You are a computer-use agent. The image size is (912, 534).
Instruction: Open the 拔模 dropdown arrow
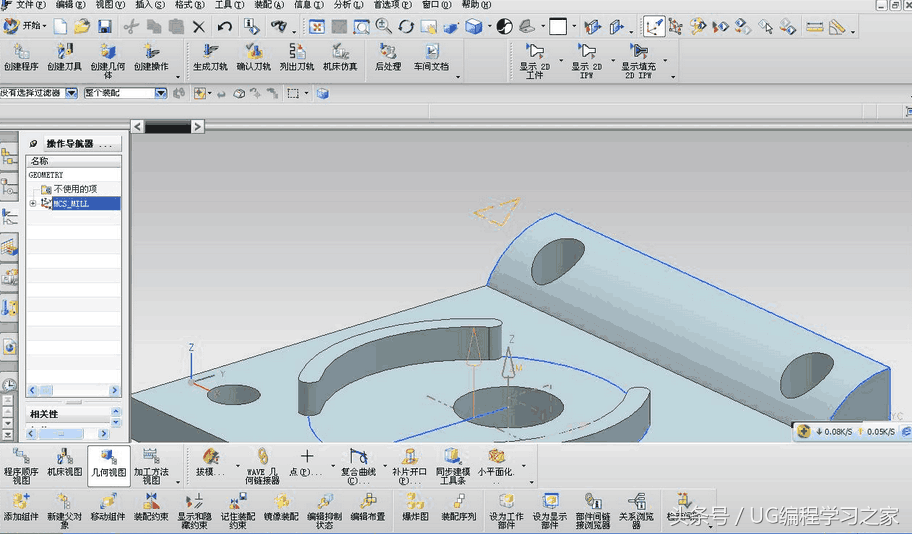237,467
